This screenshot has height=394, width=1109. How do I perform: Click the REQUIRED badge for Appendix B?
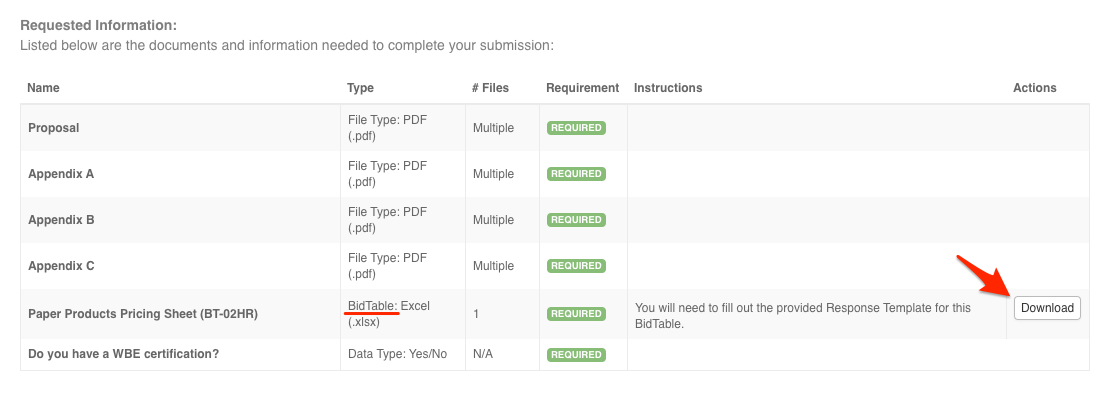[x=576, y=220]
